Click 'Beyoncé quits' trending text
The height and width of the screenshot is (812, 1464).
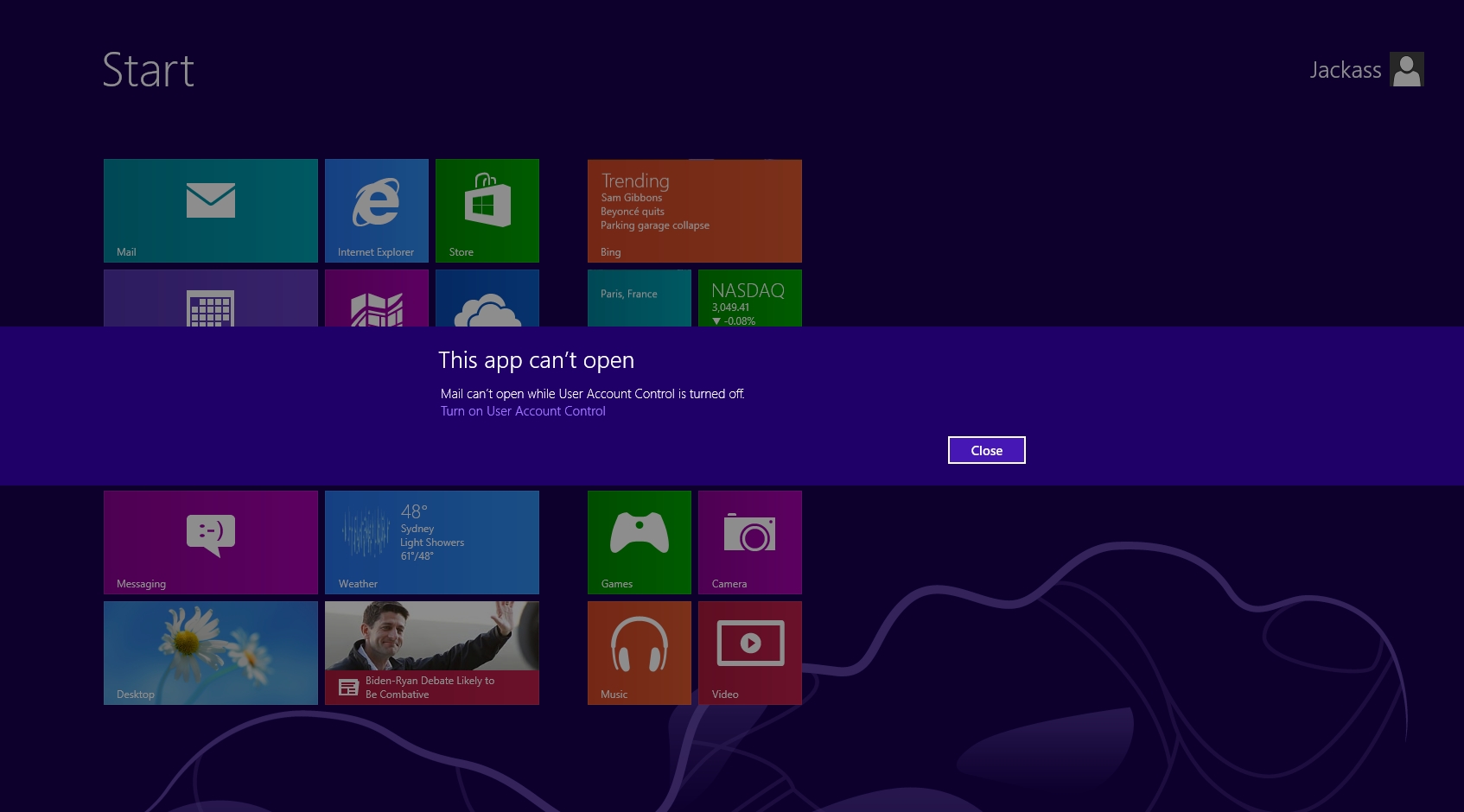633,212
